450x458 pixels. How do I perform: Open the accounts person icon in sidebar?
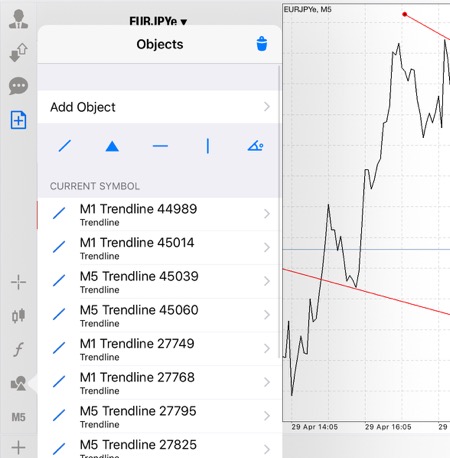pyautogui.click(x=18, y=19)
